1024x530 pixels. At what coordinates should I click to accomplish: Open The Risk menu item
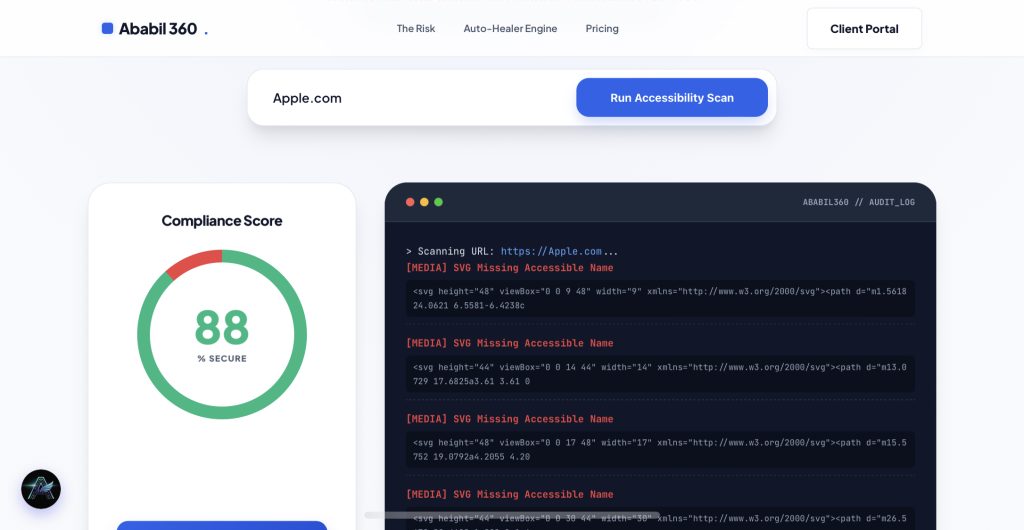(416, 29)
